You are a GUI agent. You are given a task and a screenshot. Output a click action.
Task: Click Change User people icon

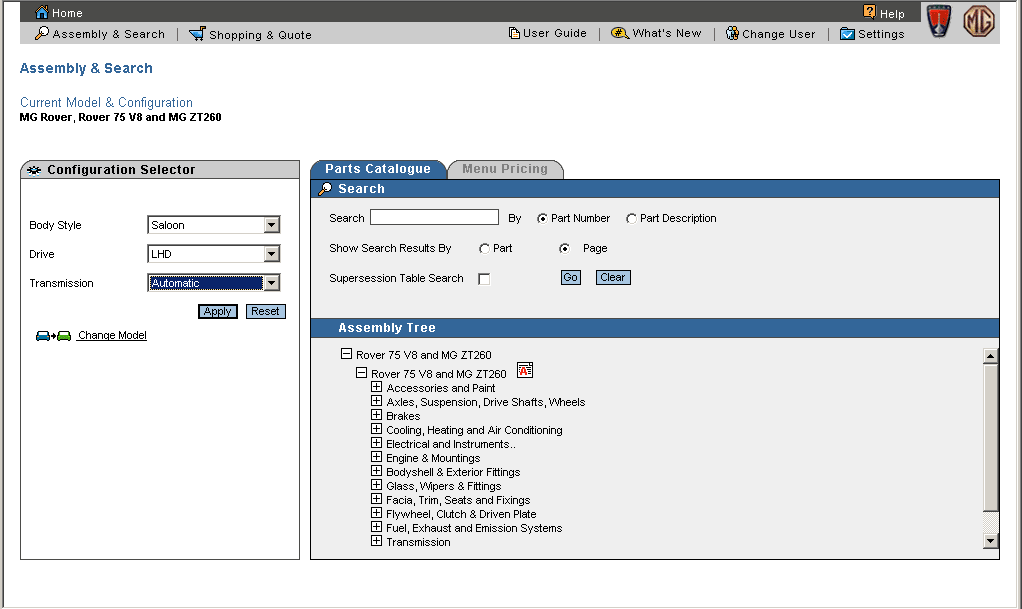[x=732, y=33]
